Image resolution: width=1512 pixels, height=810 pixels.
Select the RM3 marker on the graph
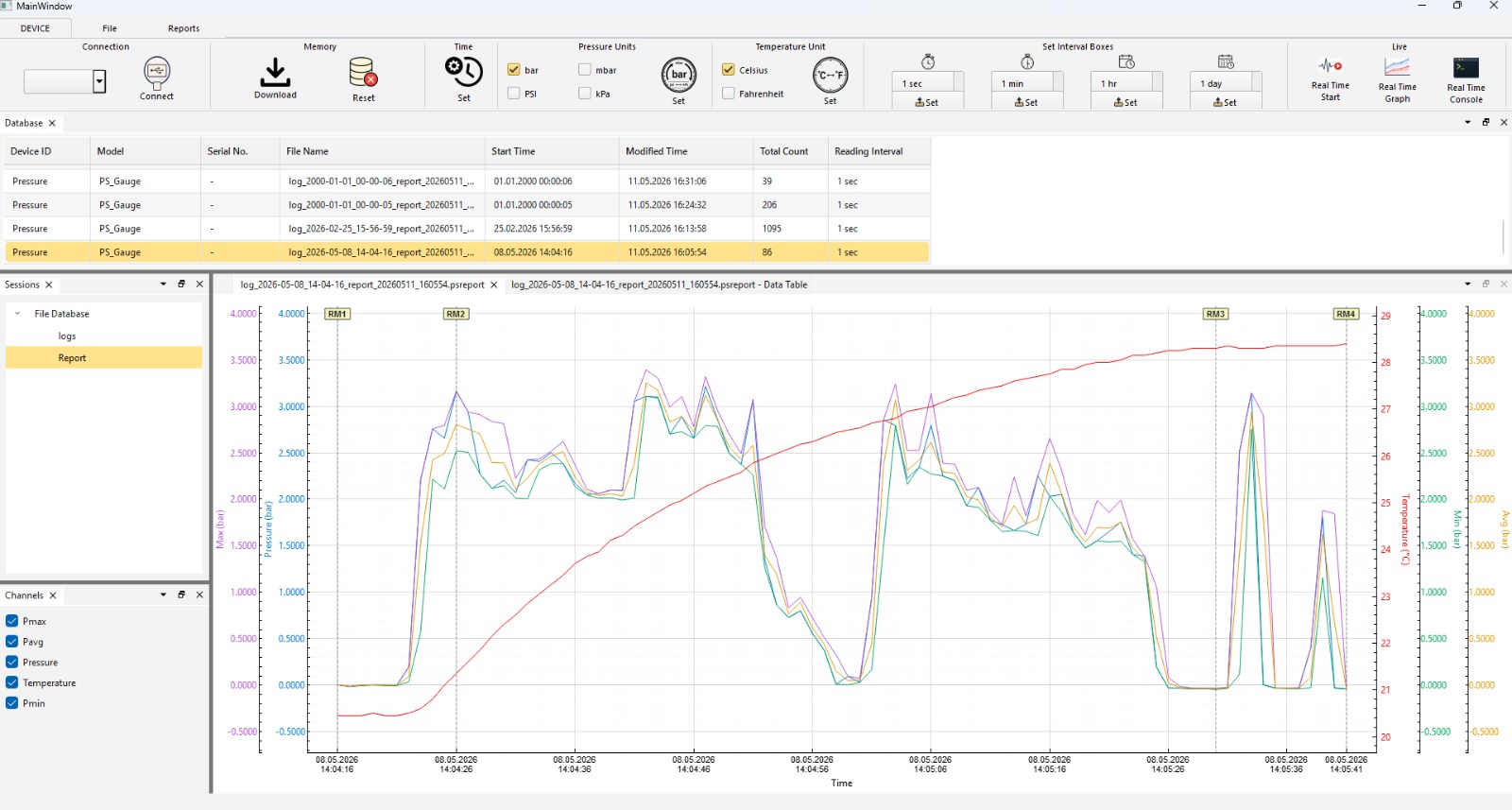1215,314
